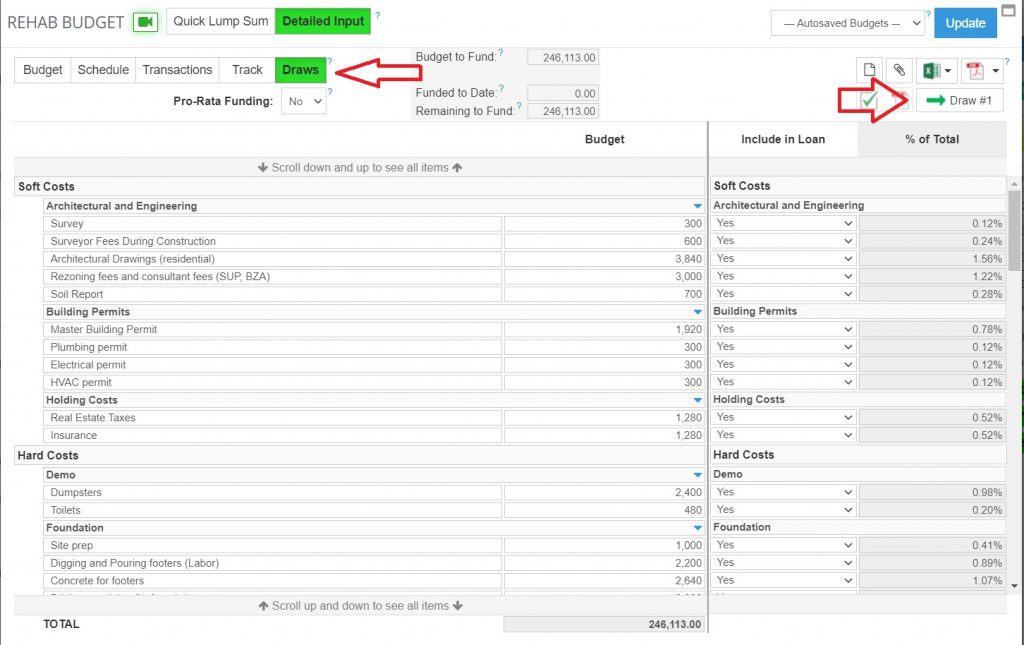Click help icon next to Budget to Fund
Image resolution: width=1024 pixels, height=645 pixels.
point(500,53)
